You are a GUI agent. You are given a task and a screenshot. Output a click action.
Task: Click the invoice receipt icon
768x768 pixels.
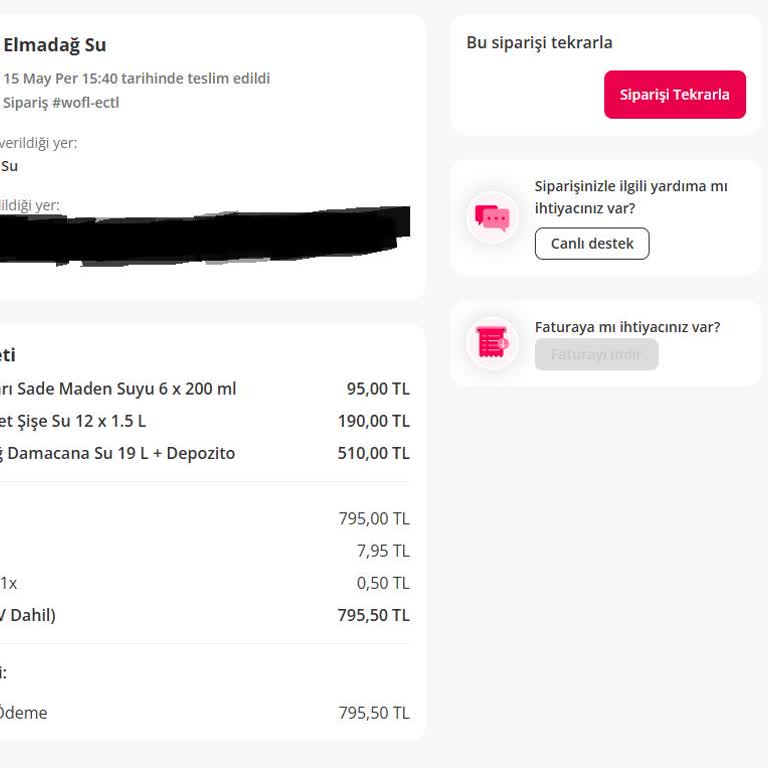492,343
